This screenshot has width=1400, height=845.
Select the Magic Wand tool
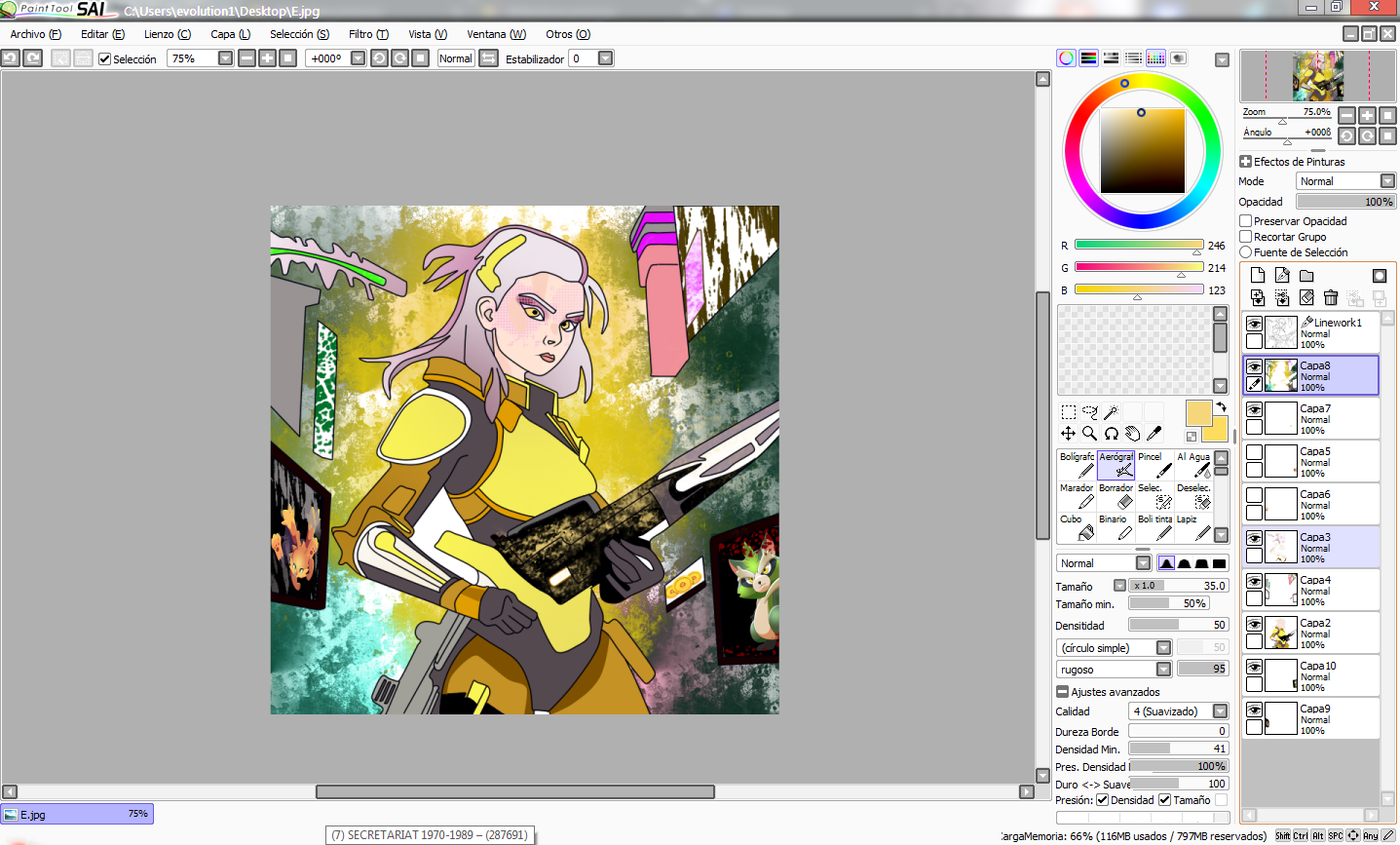[1111, 412]
